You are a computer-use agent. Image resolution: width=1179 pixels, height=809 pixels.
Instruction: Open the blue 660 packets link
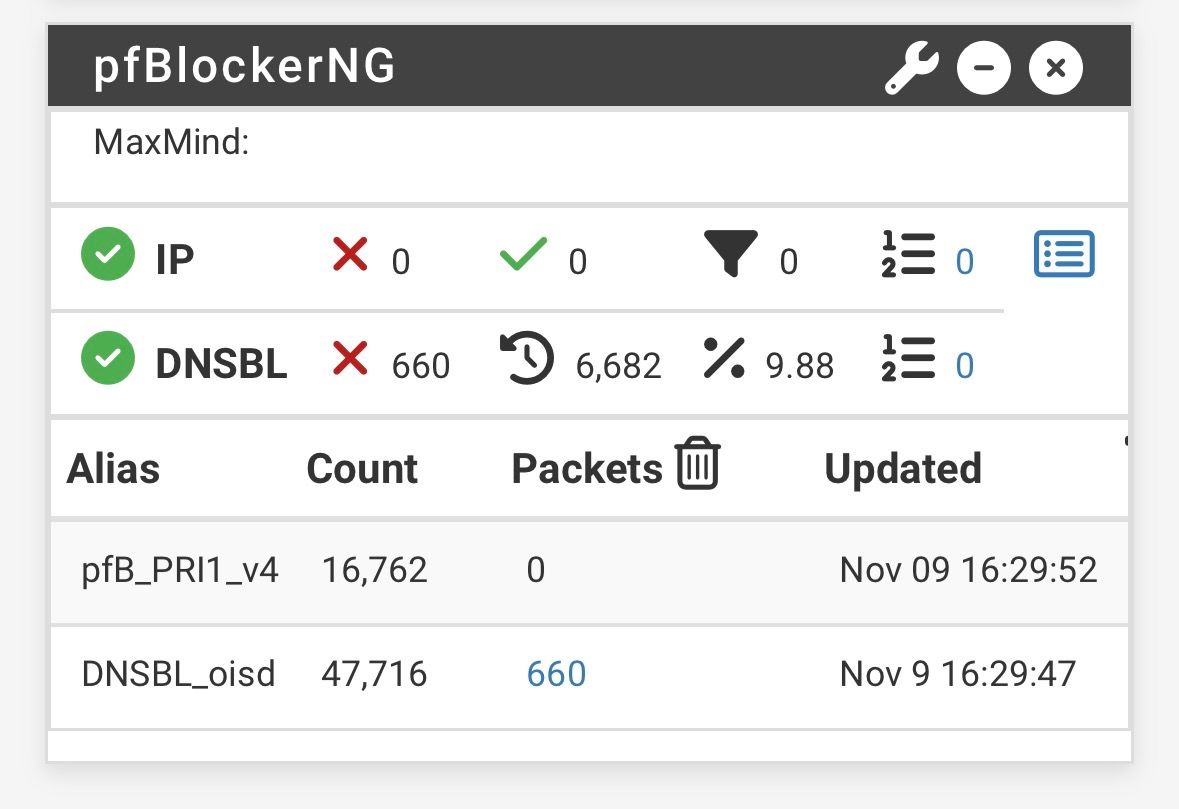(x=556, y=674)
